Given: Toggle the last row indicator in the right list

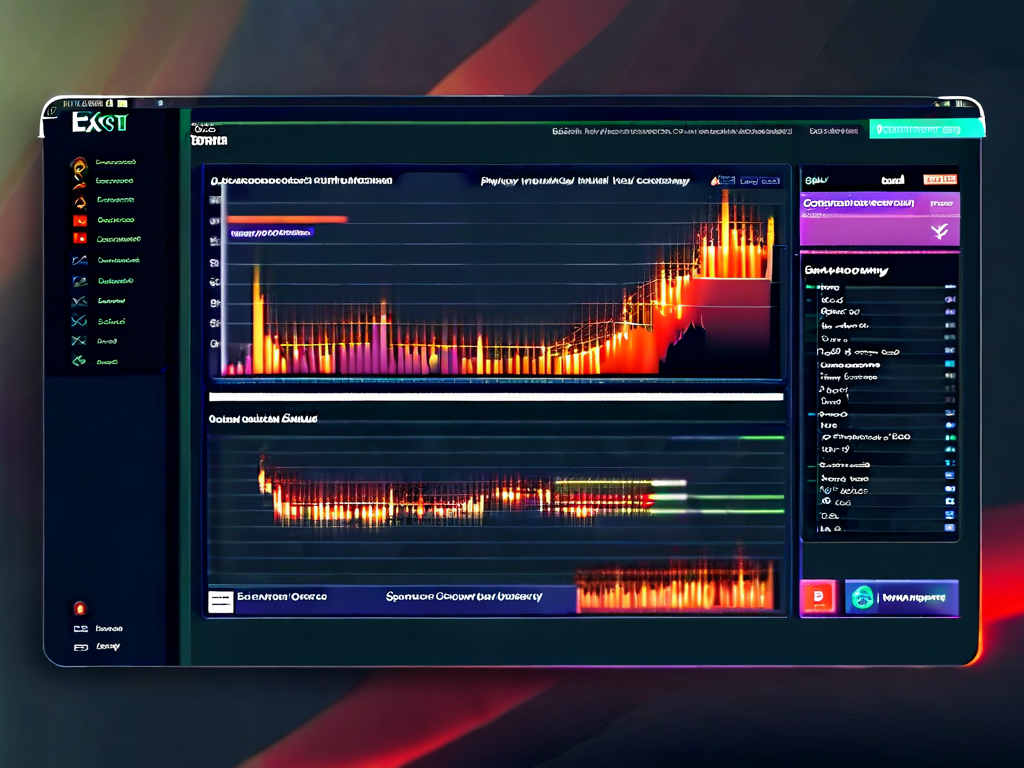Looking at the screenshot, I should pos(949,526).
